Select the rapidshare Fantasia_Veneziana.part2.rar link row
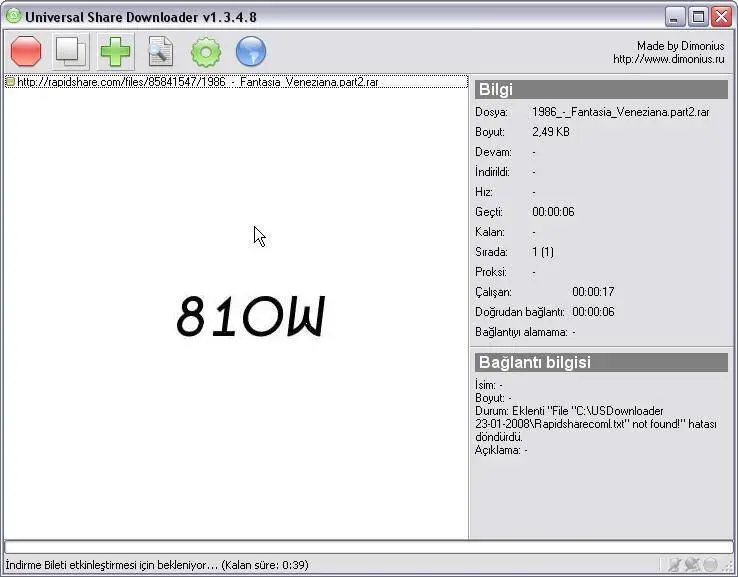Image resolution: width=738 pixels, height=577 pixels. tap(236, 82)
